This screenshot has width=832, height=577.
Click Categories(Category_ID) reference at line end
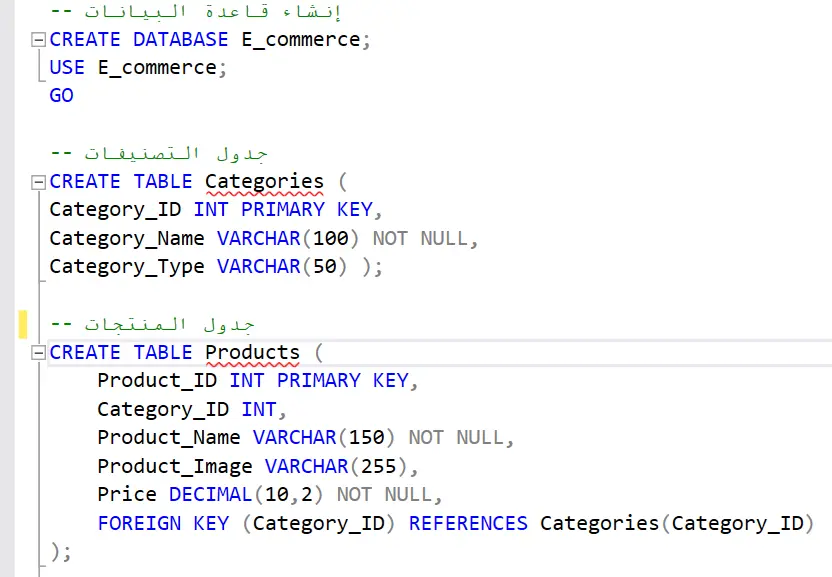click(x=677, y=524)
